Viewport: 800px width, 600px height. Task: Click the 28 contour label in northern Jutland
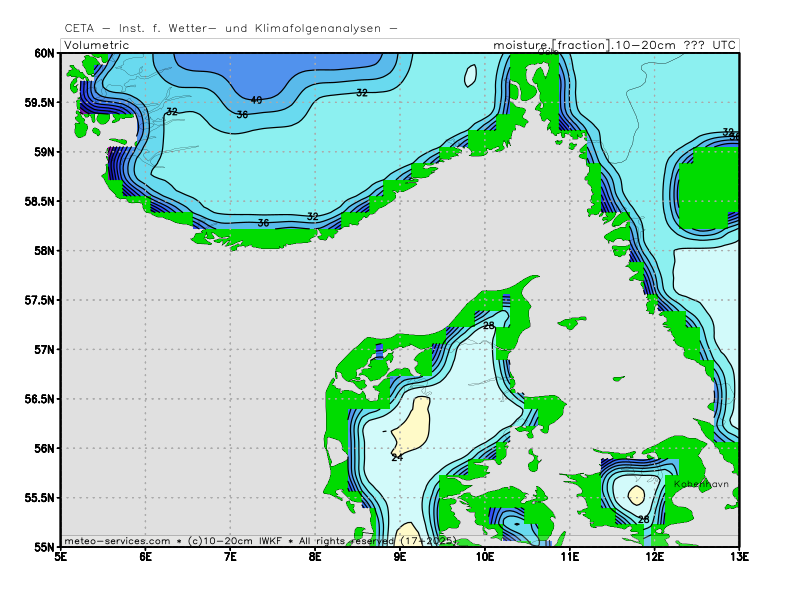coord(489,326)
